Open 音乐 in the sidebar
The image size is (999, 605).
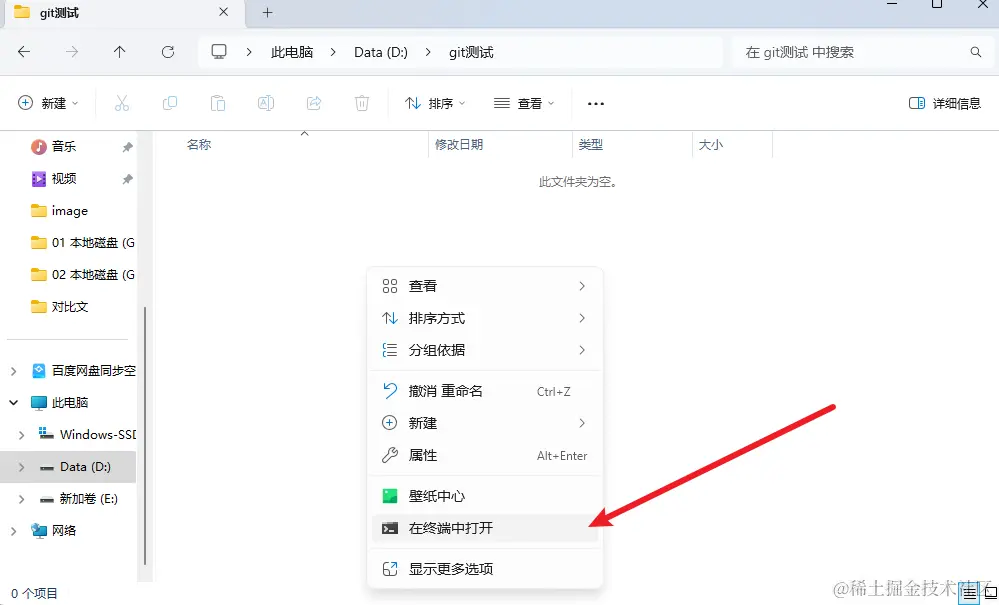point(64,146)
